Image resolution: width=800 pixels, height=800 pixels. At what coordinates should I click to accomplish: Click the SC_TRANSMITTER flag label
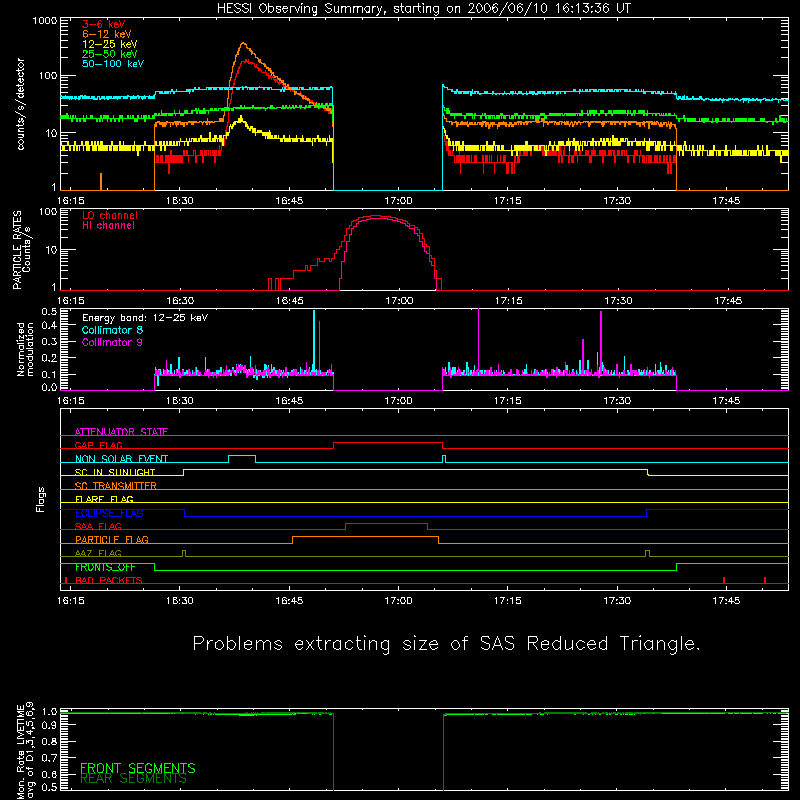click(116, 486)
